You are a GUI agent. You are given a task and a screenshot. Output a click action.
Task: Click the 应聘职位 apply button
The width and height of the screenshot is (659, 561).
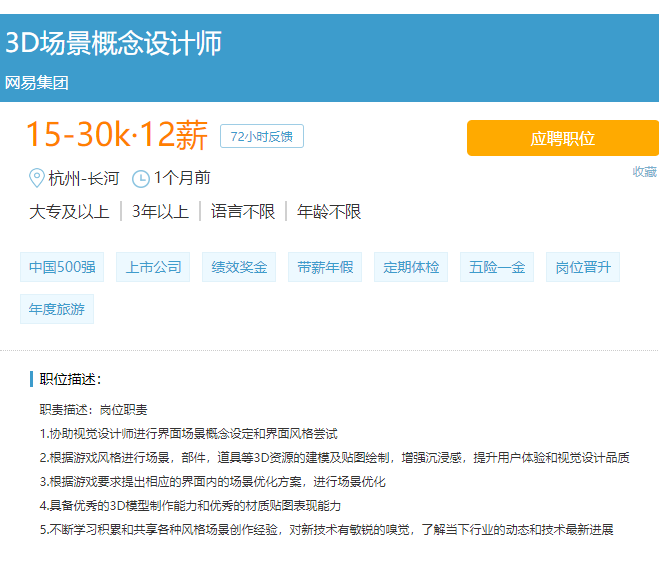[563, 138]
